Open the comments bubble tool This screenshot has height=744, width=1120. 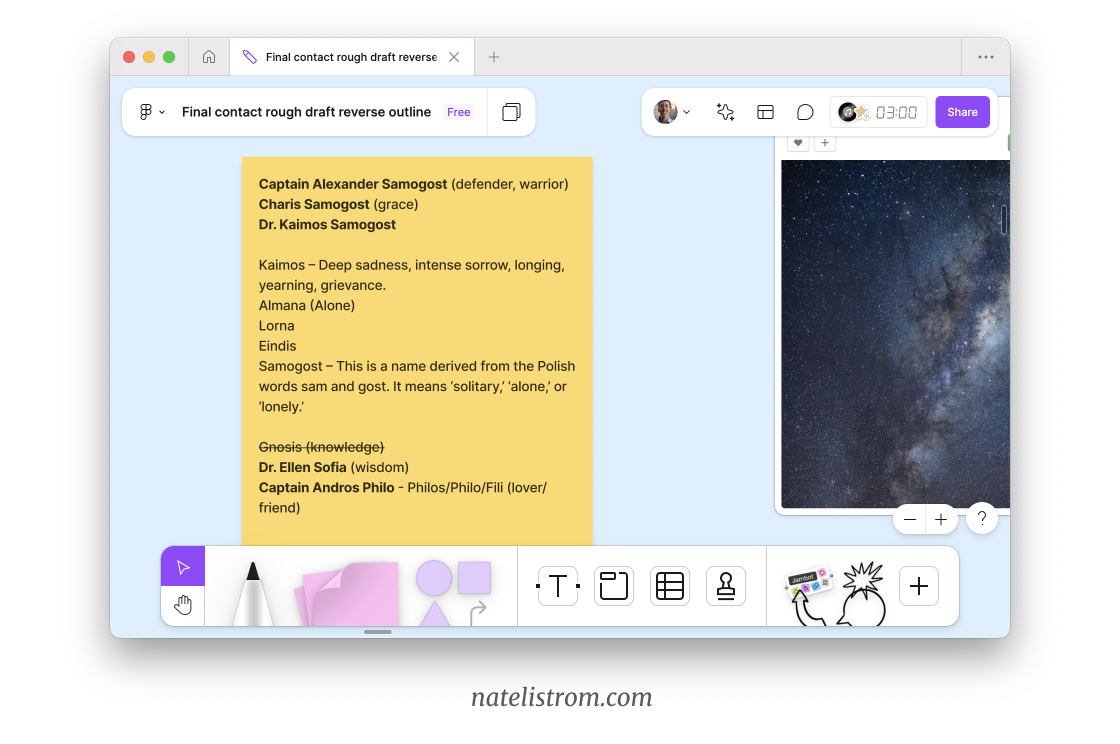tap(805, 112)
